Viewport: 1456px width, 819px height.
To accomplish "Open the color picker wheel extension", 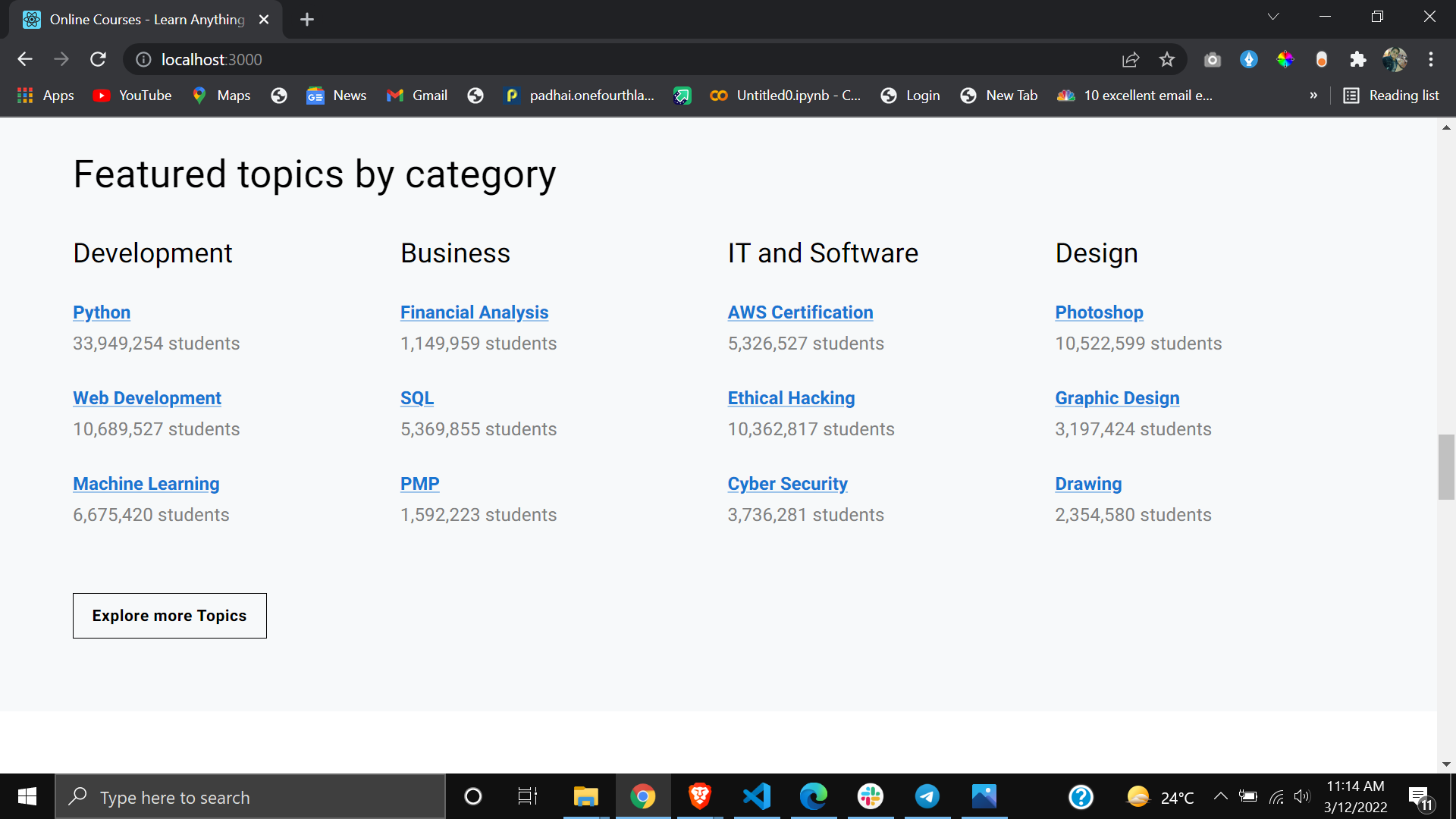I will [x=1285, y=59].
